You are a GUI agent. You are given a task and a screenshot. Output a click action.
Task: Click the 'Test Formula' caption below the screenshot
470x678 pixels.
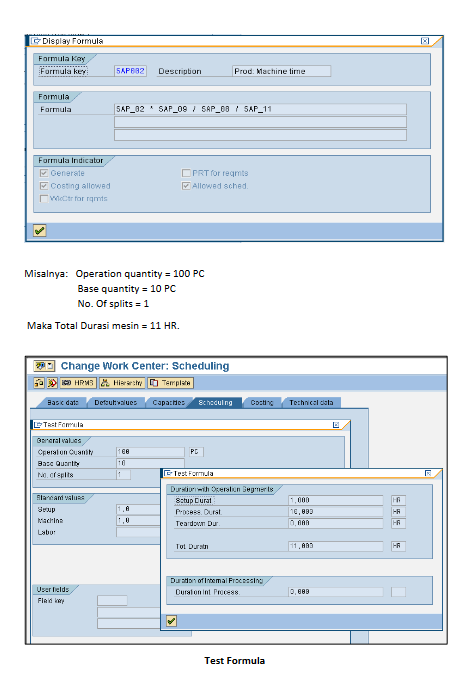coord(235,661)
